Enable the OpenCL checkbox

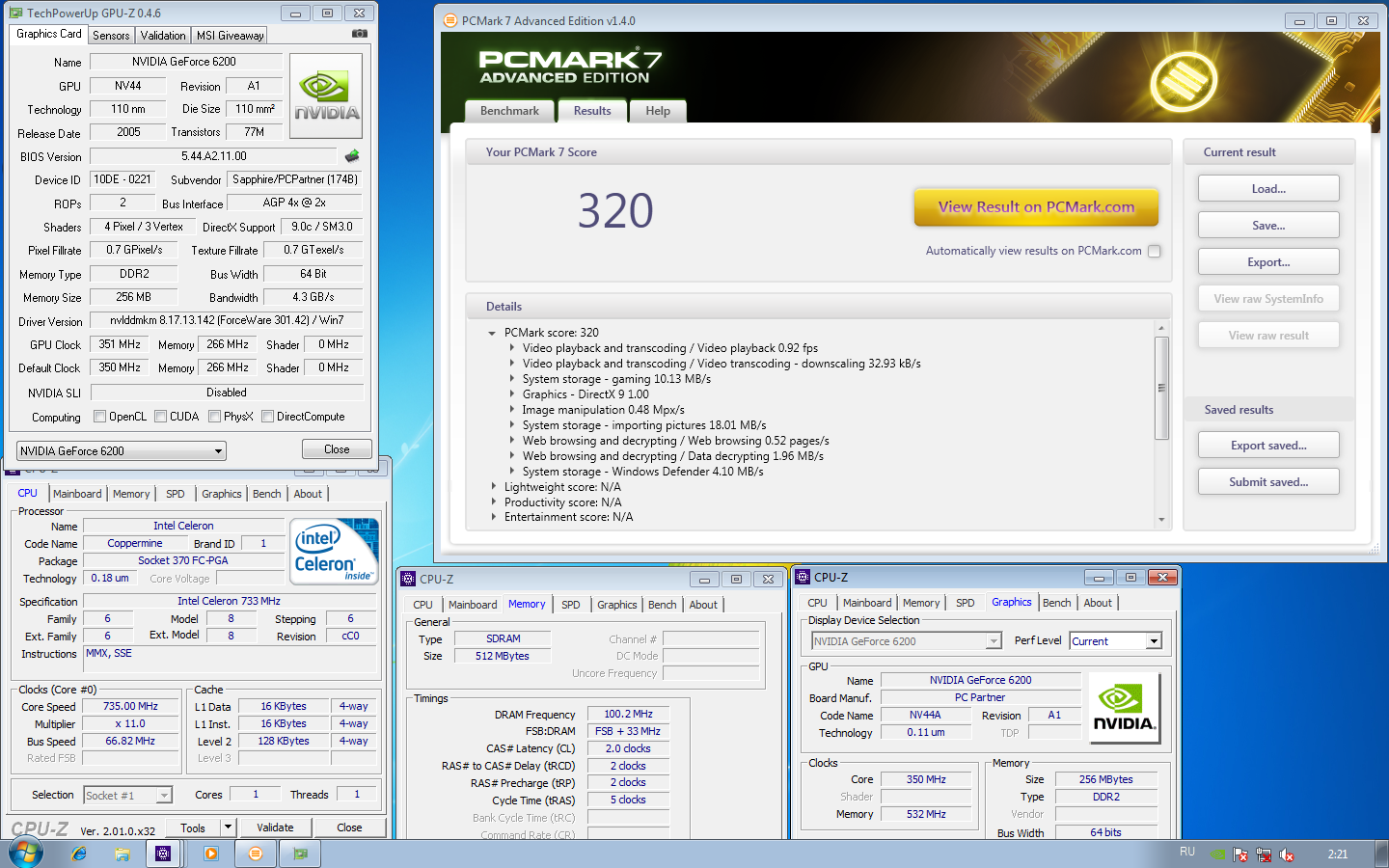click(99, 417)
